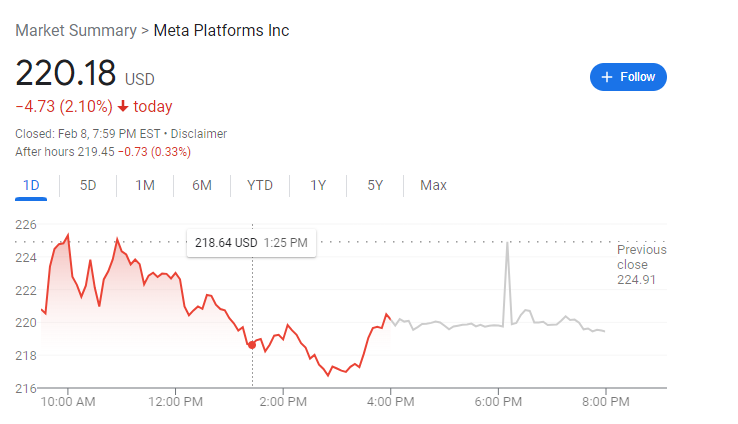Click the gray after-hours spike peak
The width and height of the screenshot is (738, 424).
pos(507,243)
